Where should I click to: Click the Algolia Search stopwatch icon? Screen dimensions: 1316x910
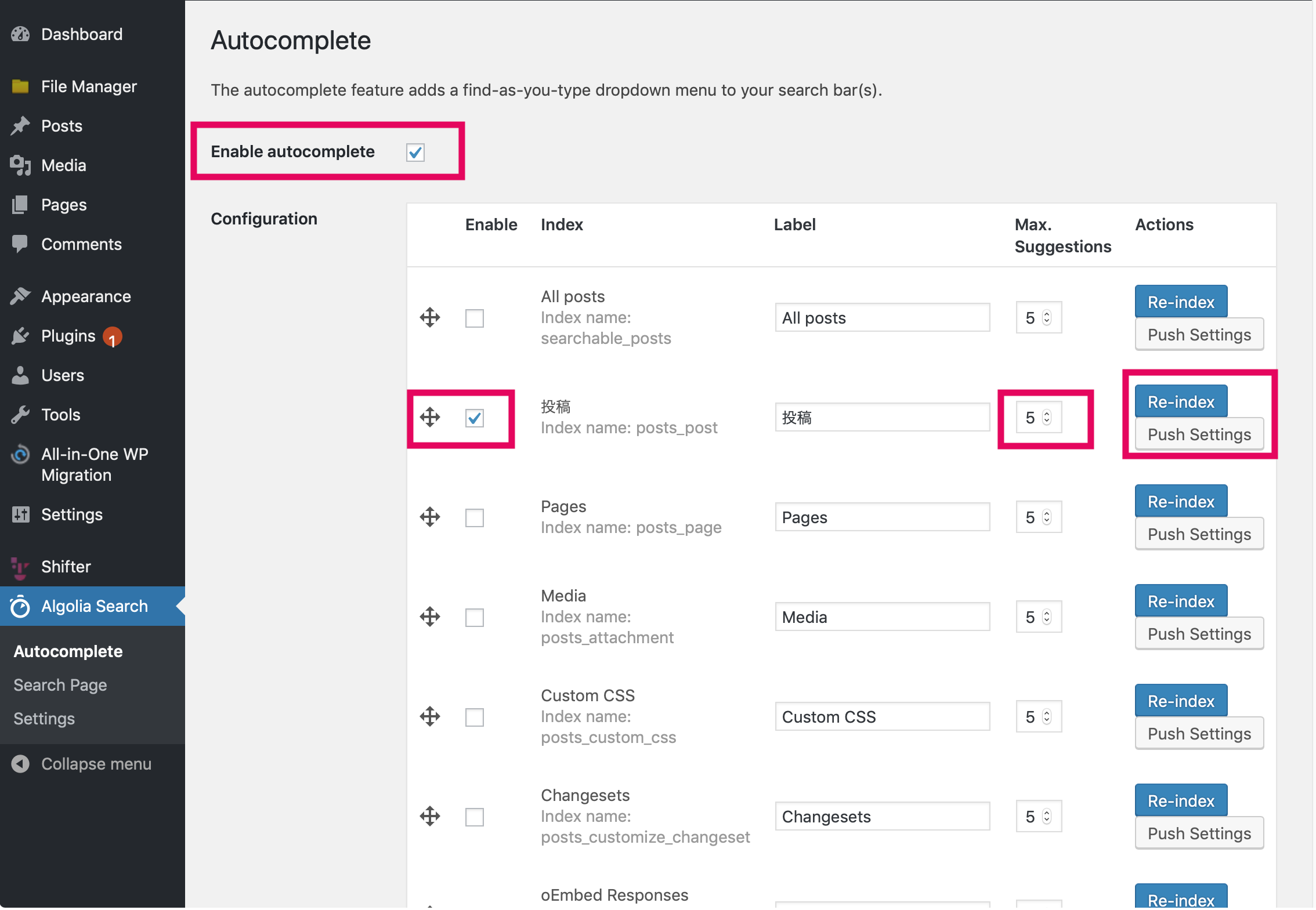(20, 606)
